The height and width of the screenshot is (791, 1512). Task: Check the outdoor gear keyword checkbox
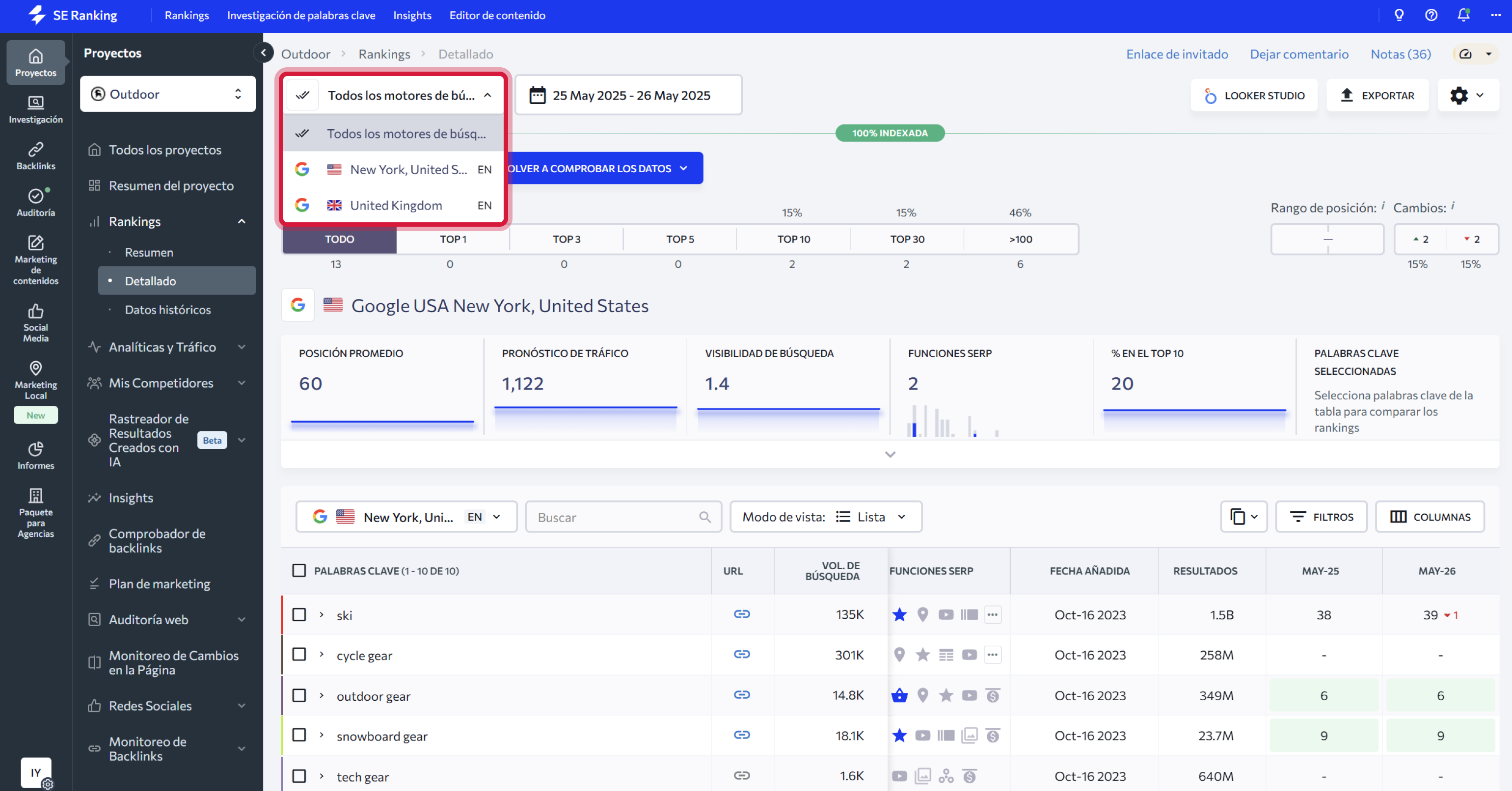coord(299,695)
